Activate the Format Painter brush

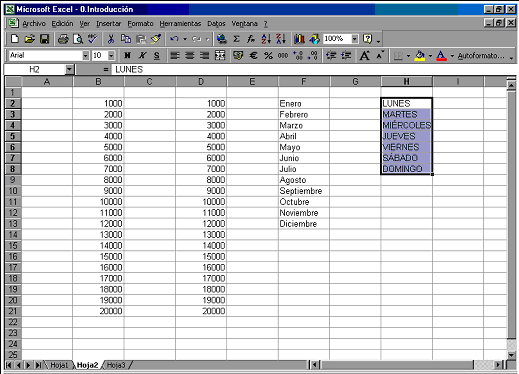click(x=156, y=39)
